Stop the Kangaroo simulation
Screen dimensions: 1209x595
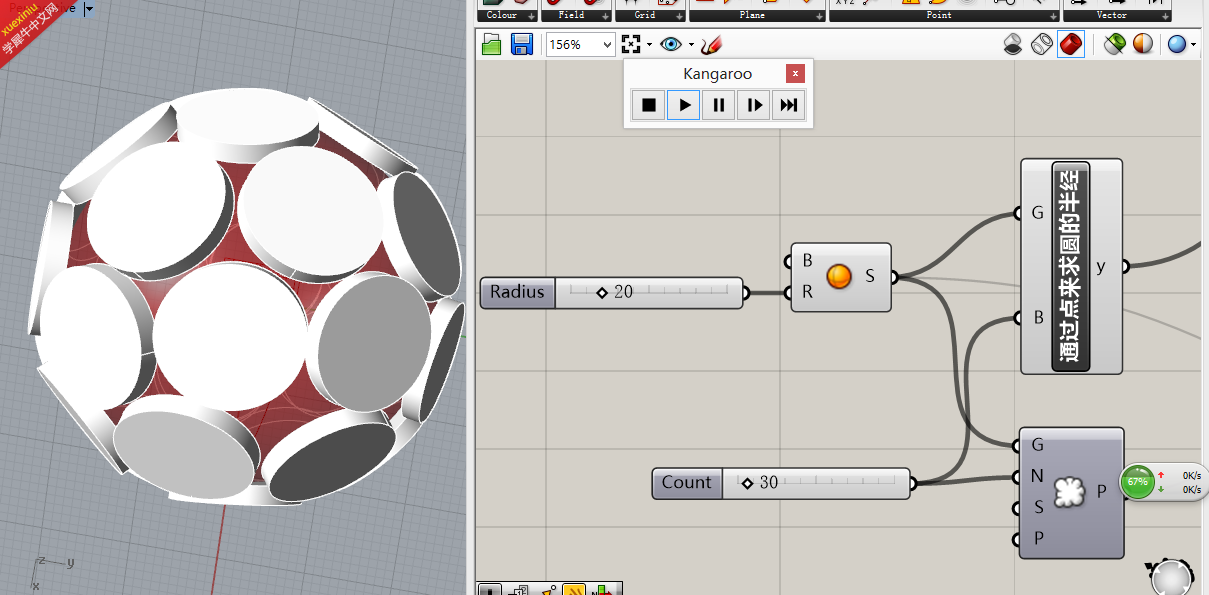tap(649, 104)
